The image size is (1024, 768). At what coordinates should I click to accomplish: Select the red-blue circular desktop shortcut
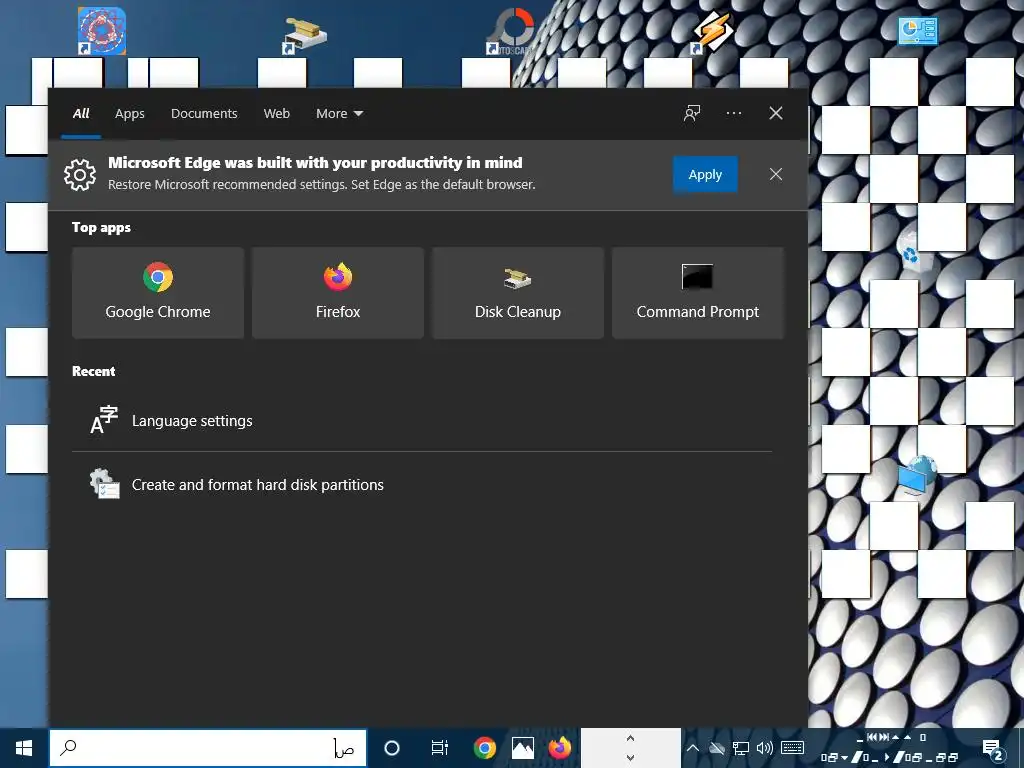102,31
